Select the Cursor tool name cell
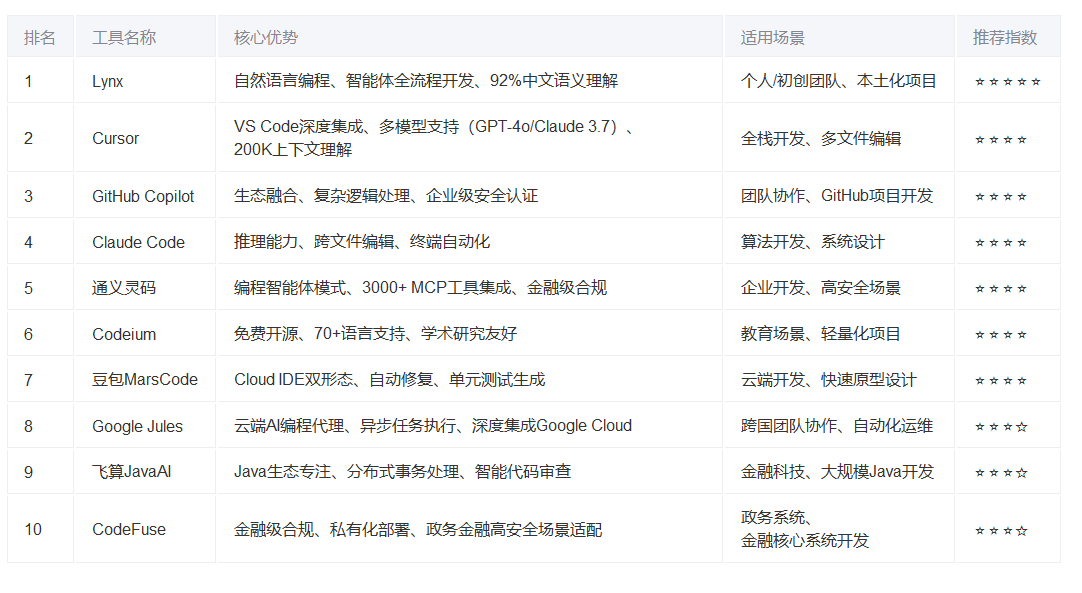Image resolution: width=1082 pixels, height=593 pixels. point(145,138)
